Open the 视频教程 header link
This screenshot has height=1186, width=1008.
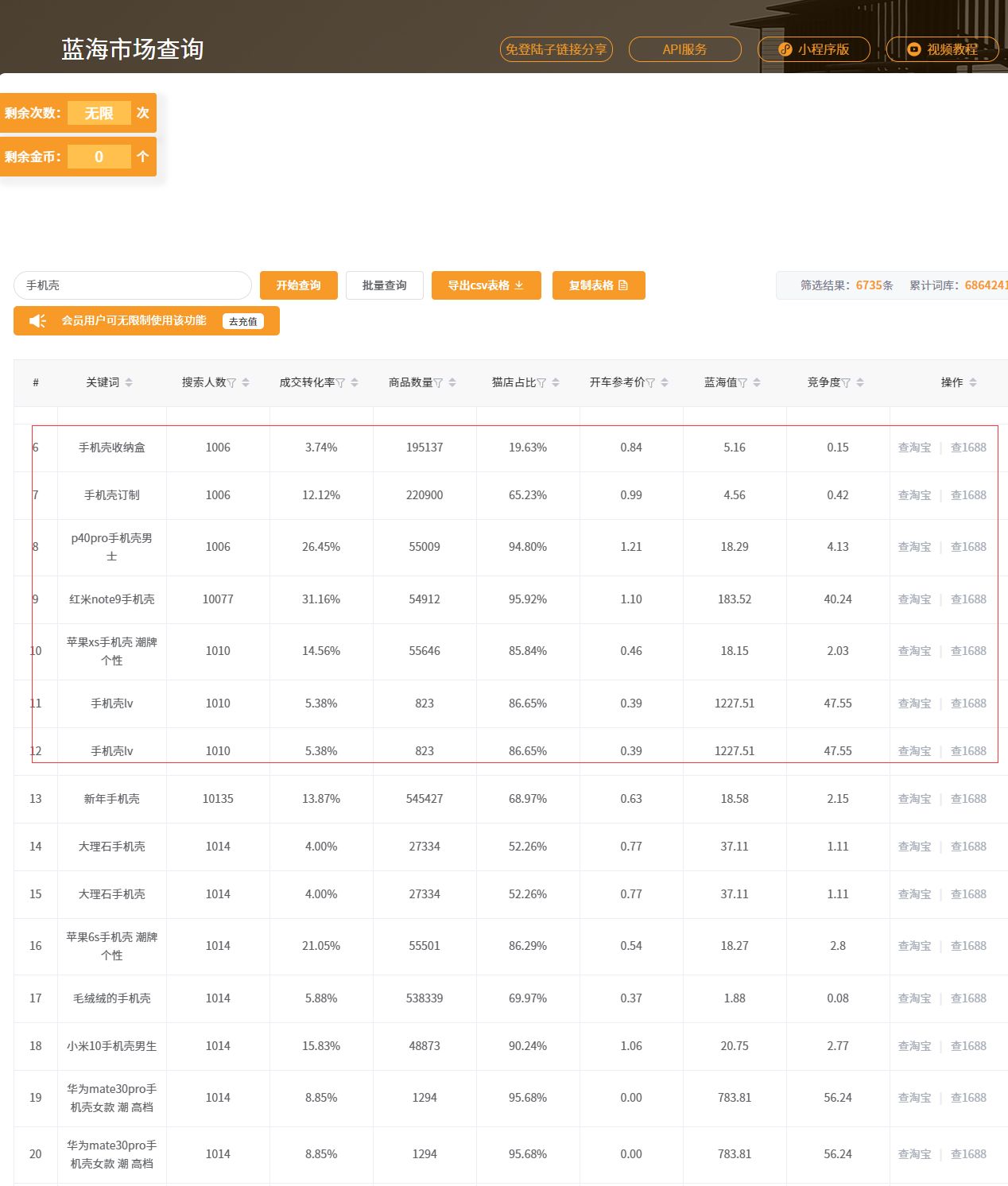943,49
